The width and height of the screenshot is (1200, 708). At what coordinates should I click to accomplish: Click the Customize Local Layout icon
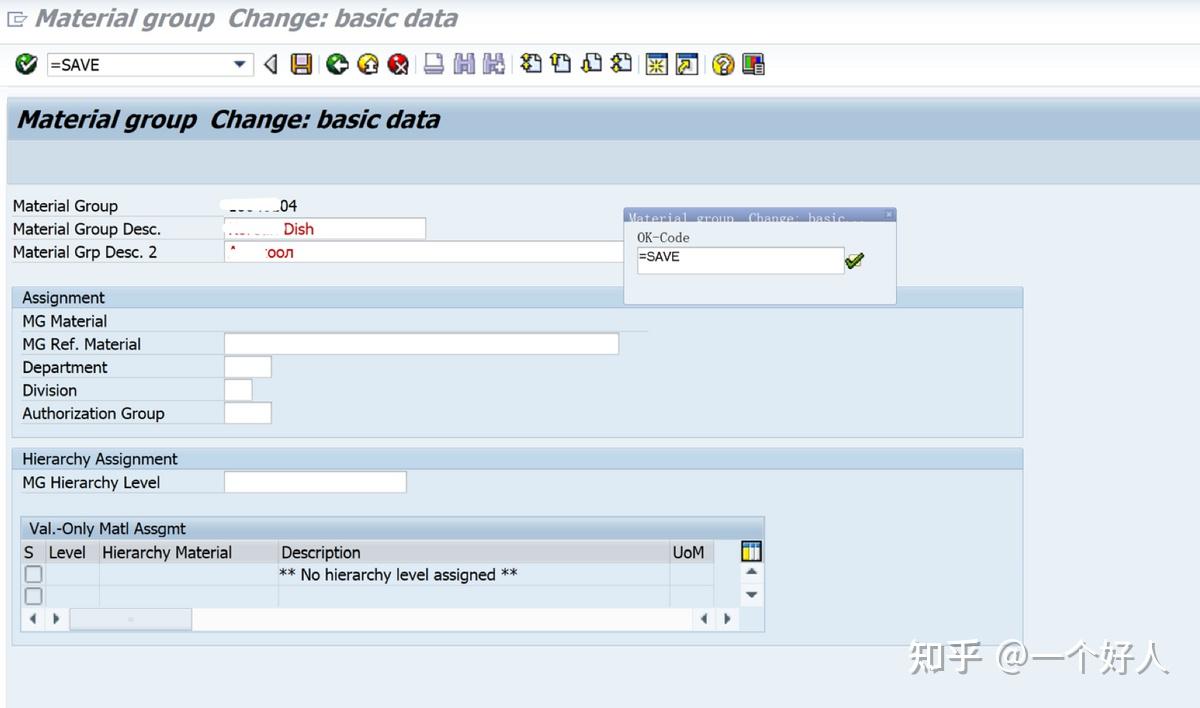(753, 64)
